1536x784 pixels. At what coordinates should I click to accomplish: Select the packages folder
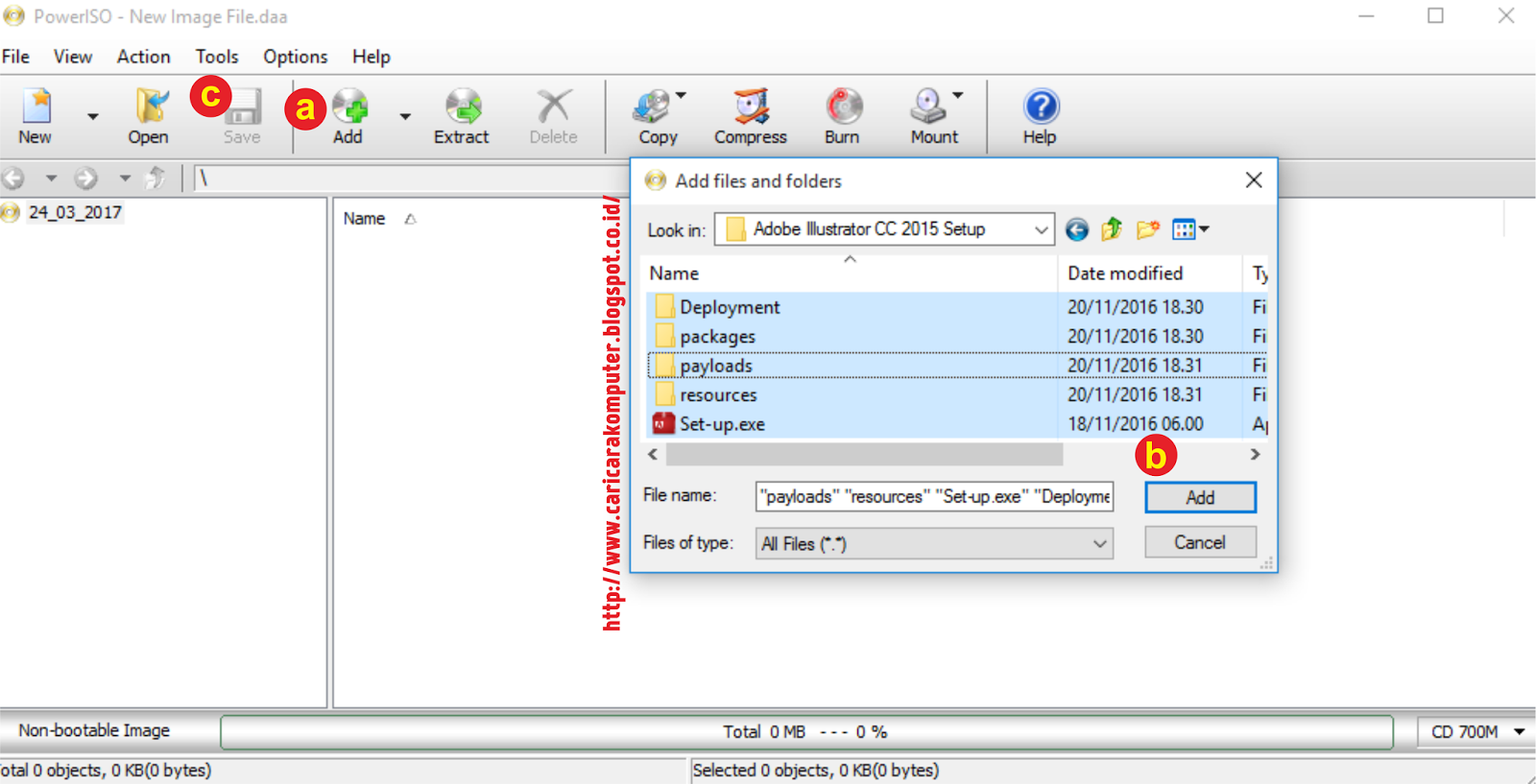(x=717, y=337)
